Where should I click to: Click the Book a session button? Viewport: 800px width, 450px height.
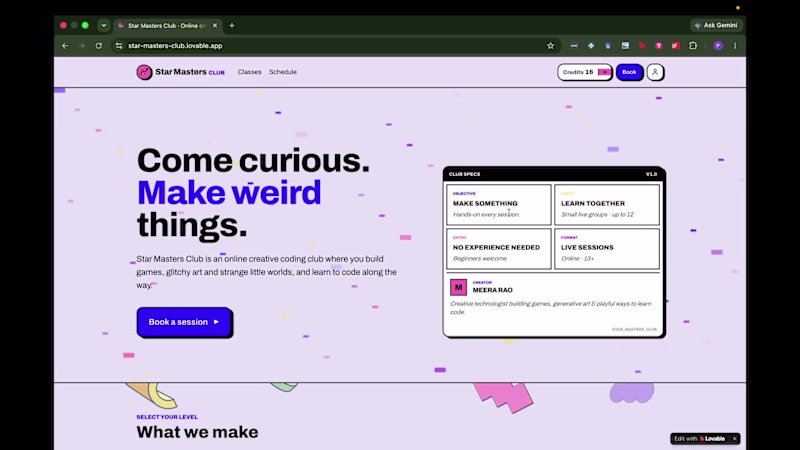[184, 322]
